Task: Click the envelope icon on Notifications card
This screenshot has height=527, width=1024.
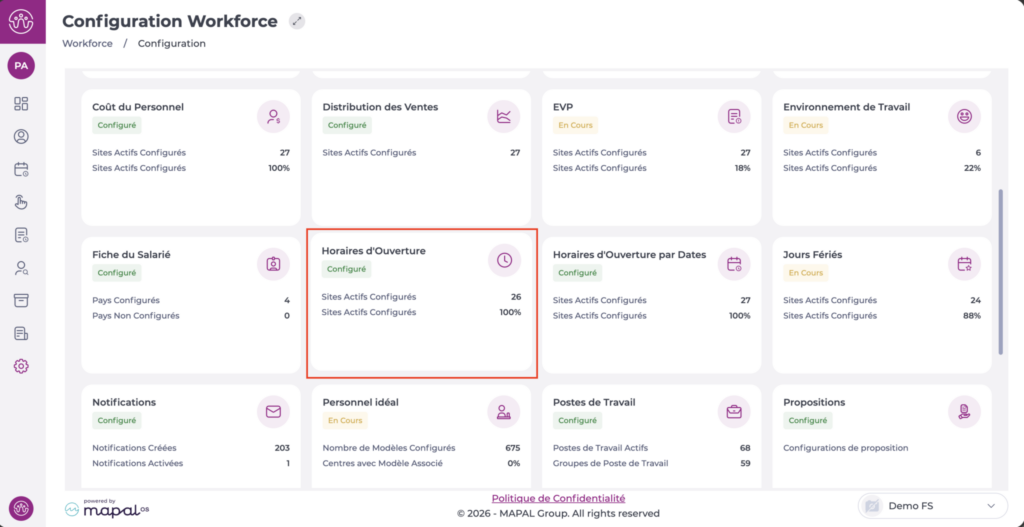Action: point(273,411)
